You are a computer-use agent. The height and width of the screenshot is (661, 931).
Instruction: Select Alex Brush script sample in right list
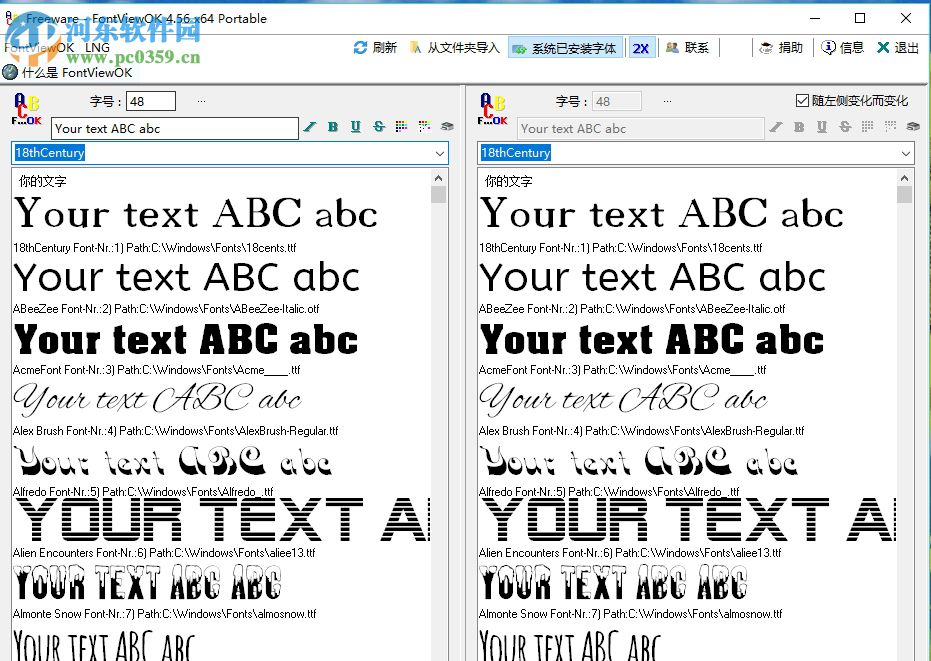point(623,399)
